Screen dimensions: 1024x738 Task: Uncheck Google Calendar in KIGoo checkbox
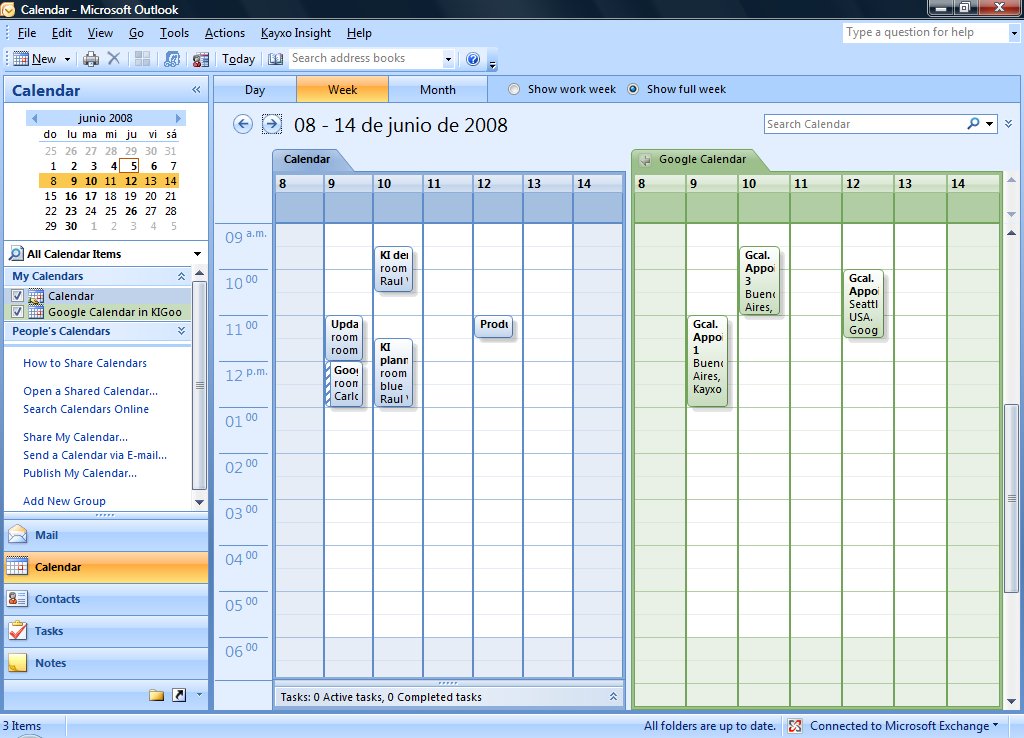coord(18,312)
